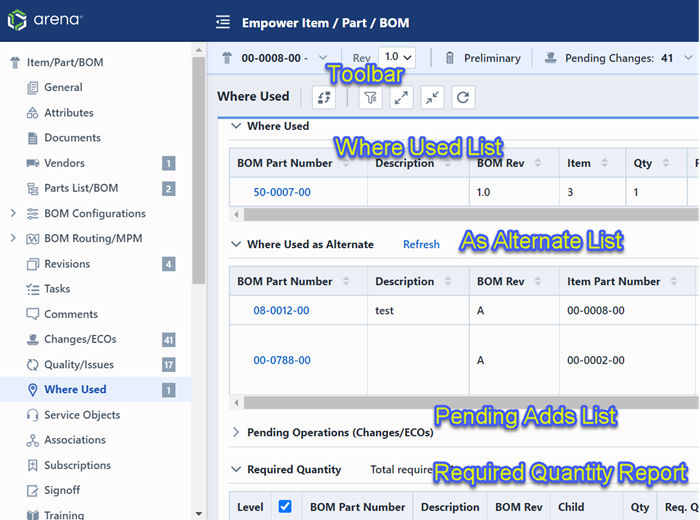This screenshot has width=700, height=520.
Task: Expand BOM Configurations tree node
Action: [13, 214]
